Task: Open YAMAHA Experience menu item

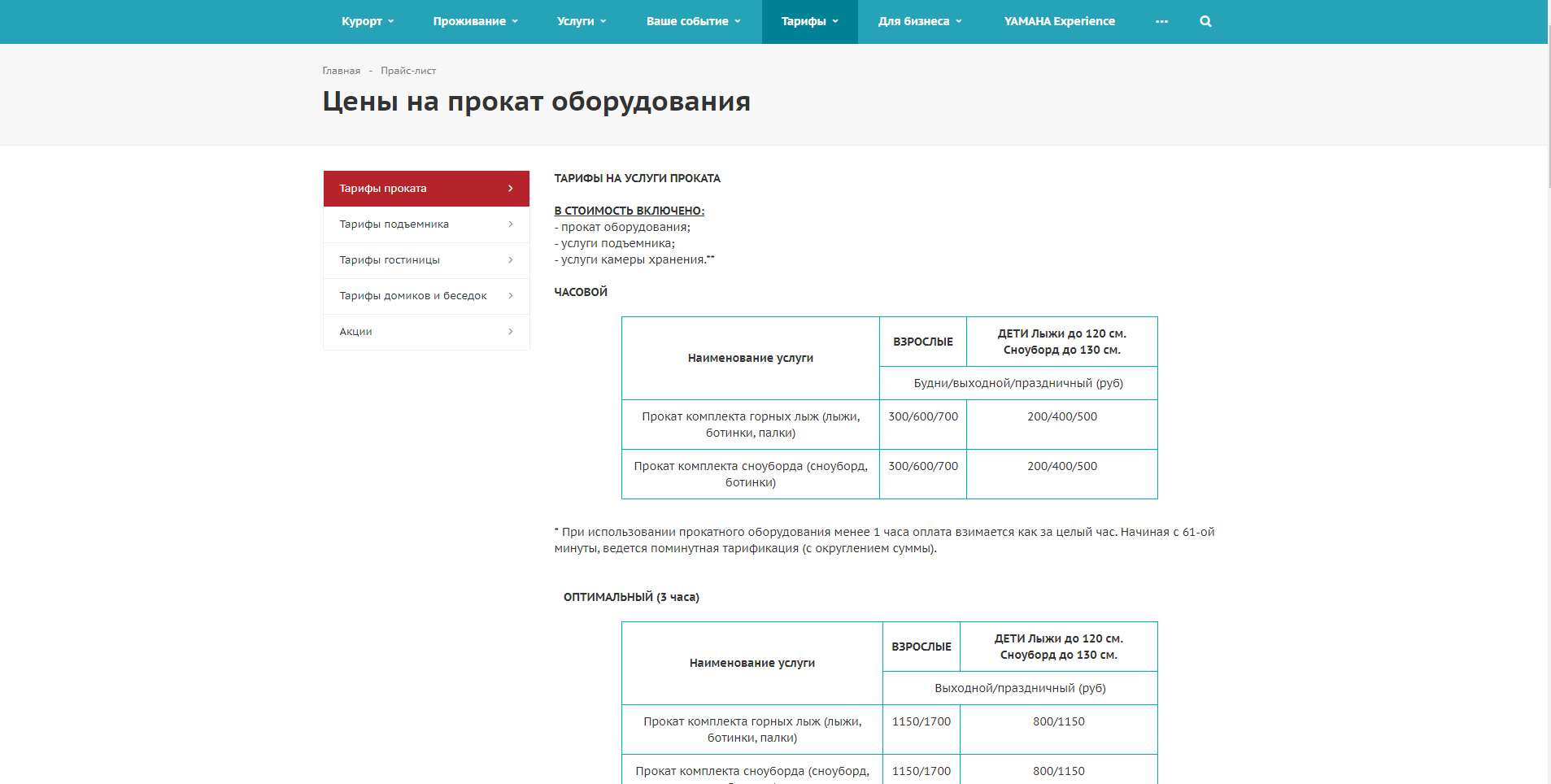Action: pos(1059,21)
